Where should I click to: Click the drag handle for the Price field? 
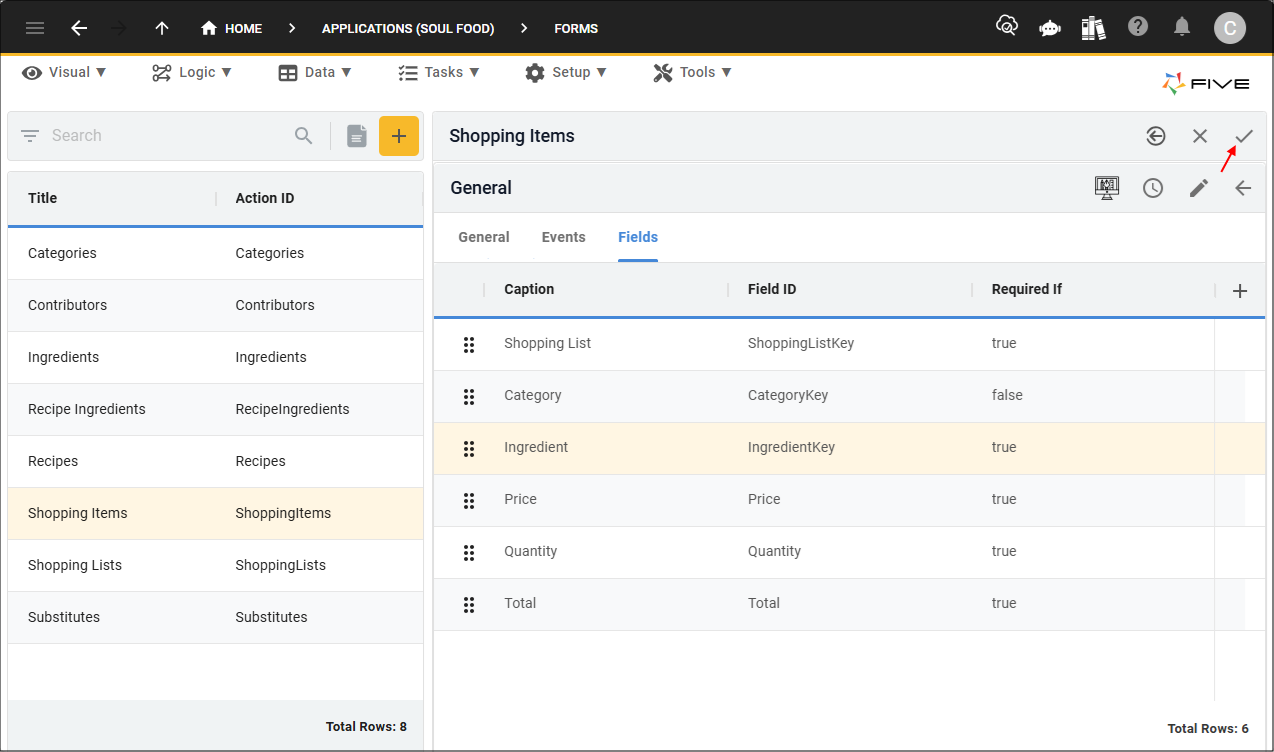click(468, 500)
